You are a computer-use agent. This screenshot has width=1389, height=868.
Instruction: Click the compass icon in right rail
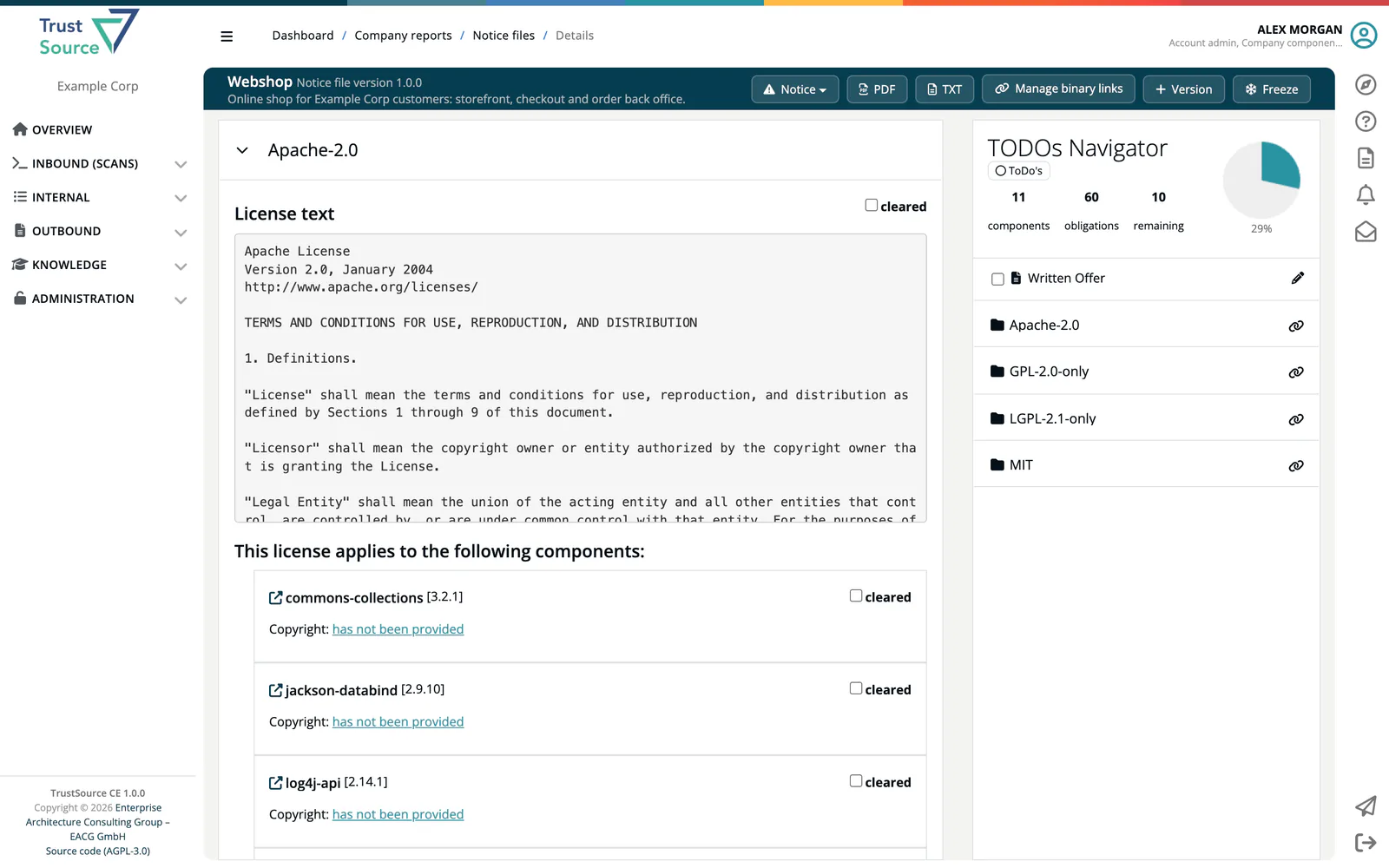click(x=1366, y=84)
